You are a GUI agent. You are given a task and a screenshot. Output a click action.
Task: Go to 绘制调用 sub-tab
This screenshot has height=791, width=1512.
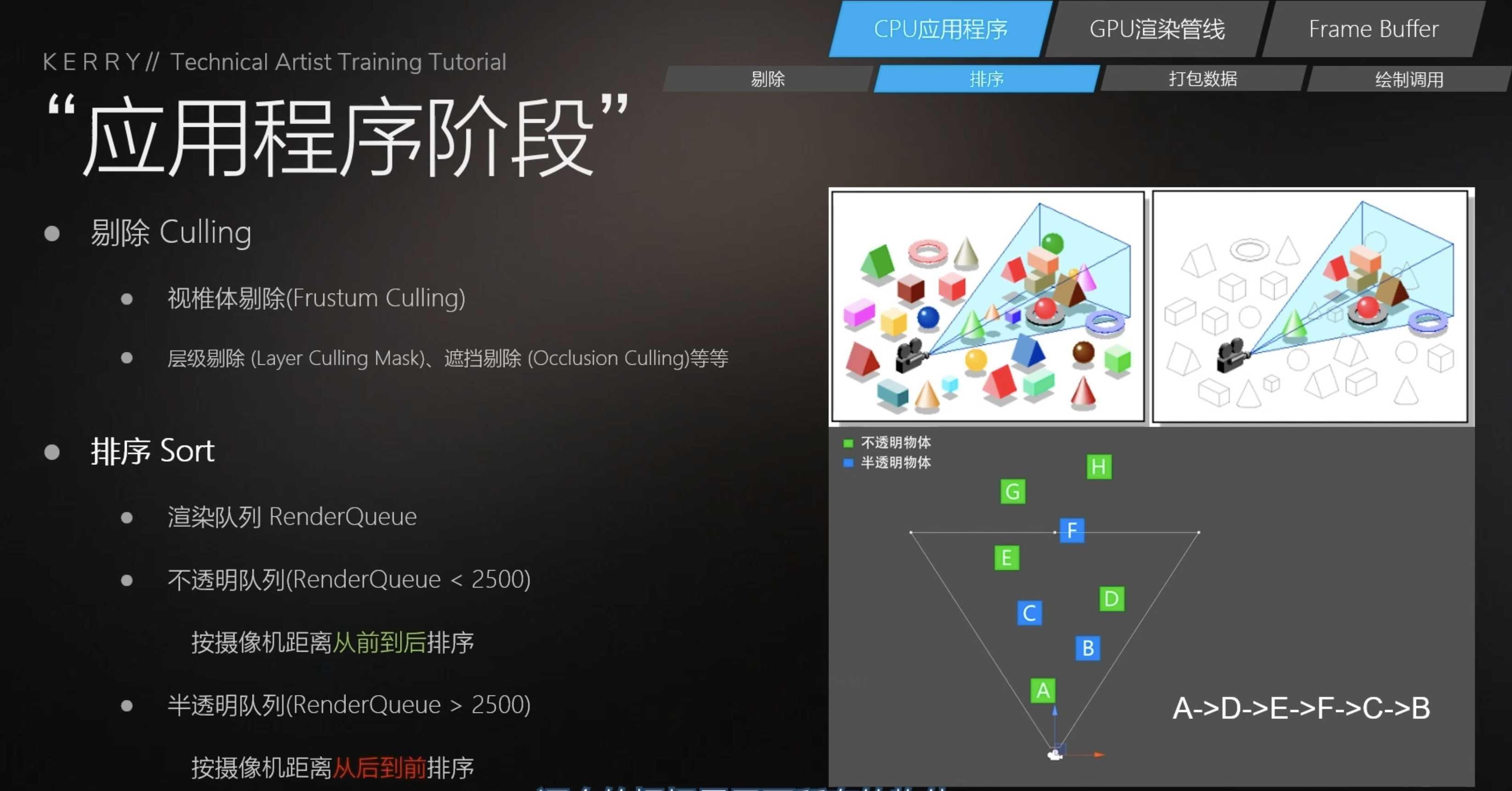[x=1409, y=79]
